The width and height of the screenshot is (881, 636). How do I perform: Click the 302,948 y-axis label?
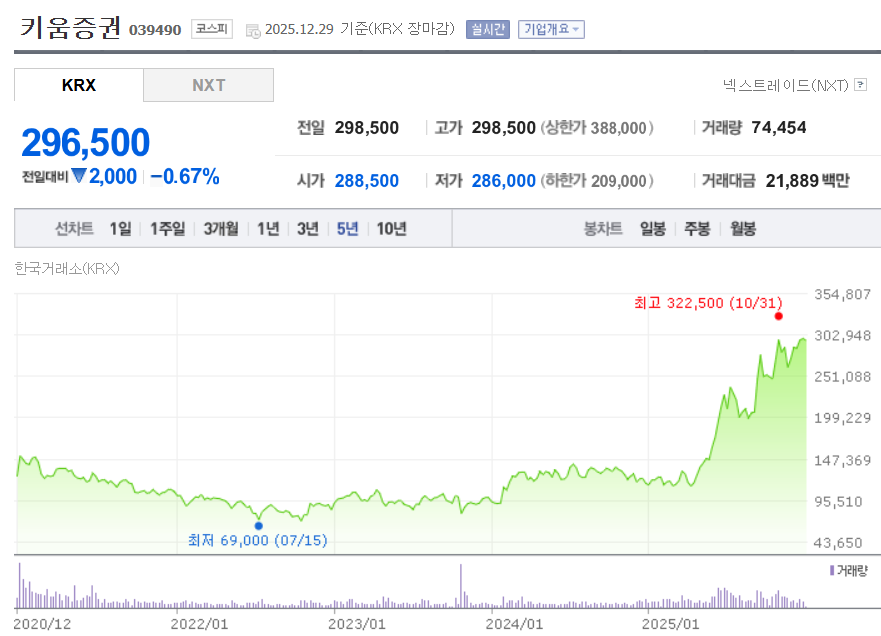(x=842, y=335)
